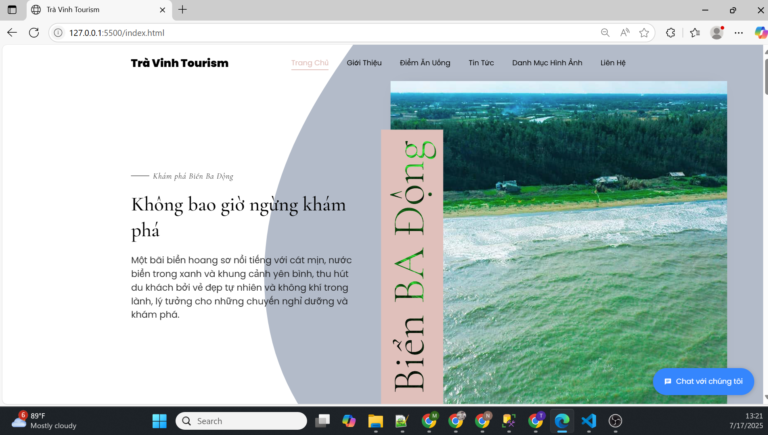The width and height of the screenshot is (768, 435).
Task: Go back to the previous page
Action: click(x=12, y=33)
